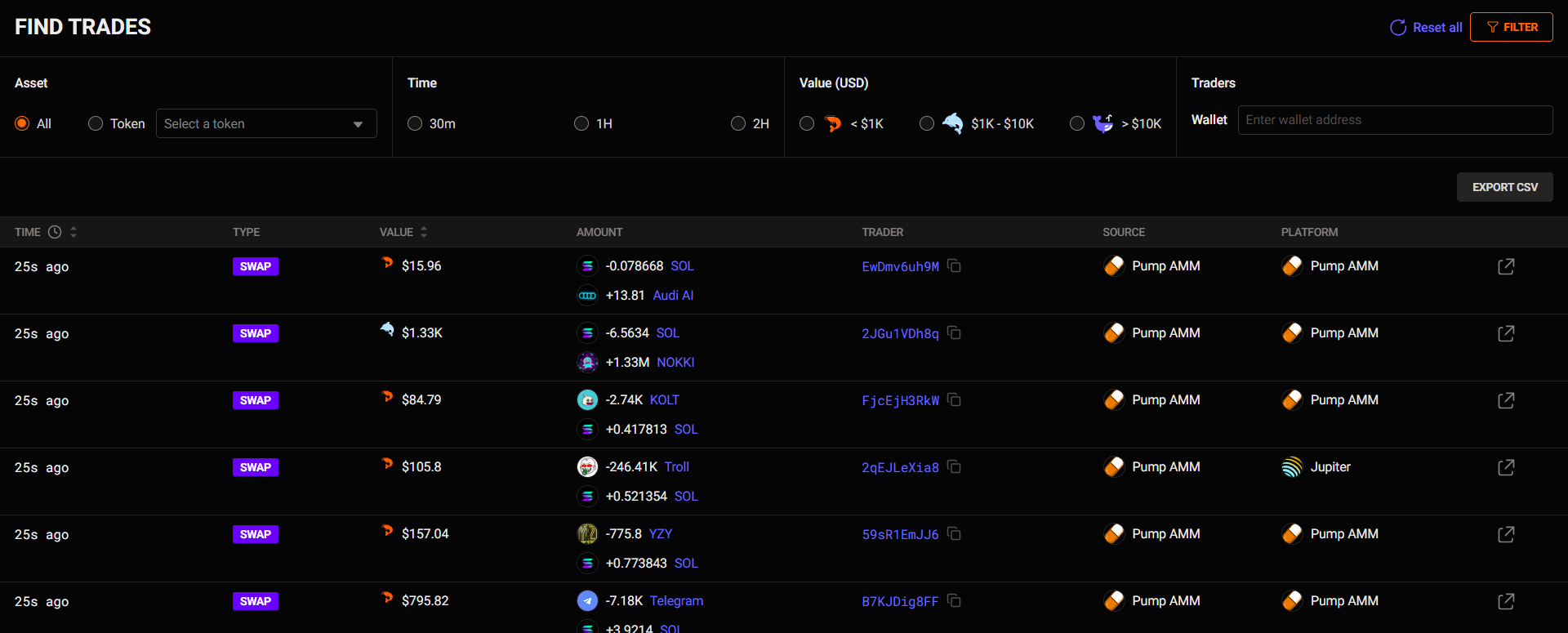This screenshot has height=633, width=1568.
Task: Open the KOLT token link
Action: [x=665, y=400]
